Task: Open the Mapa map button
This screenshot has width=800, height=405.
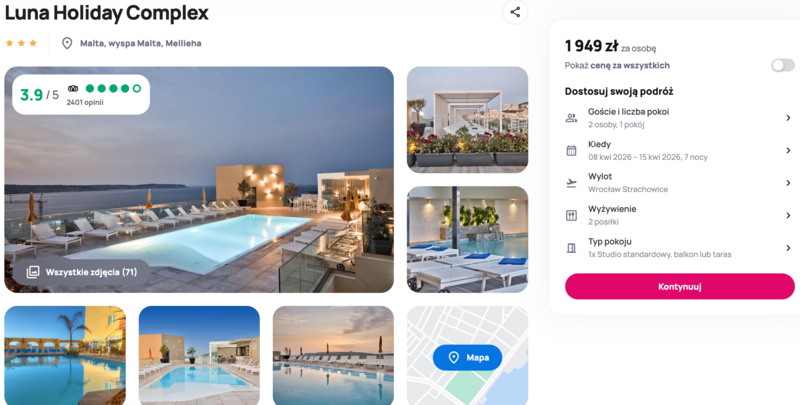Action: coord(467,358)
